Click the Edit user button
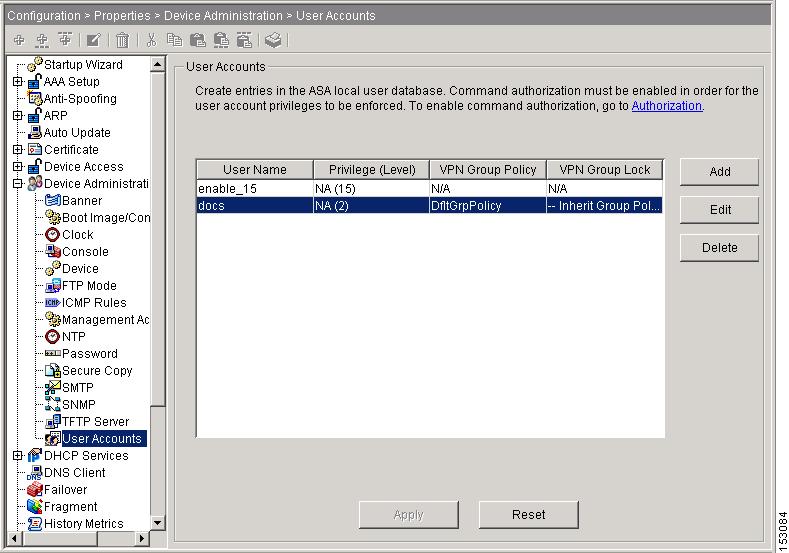The image size is (789, 553). pos(719,210)
